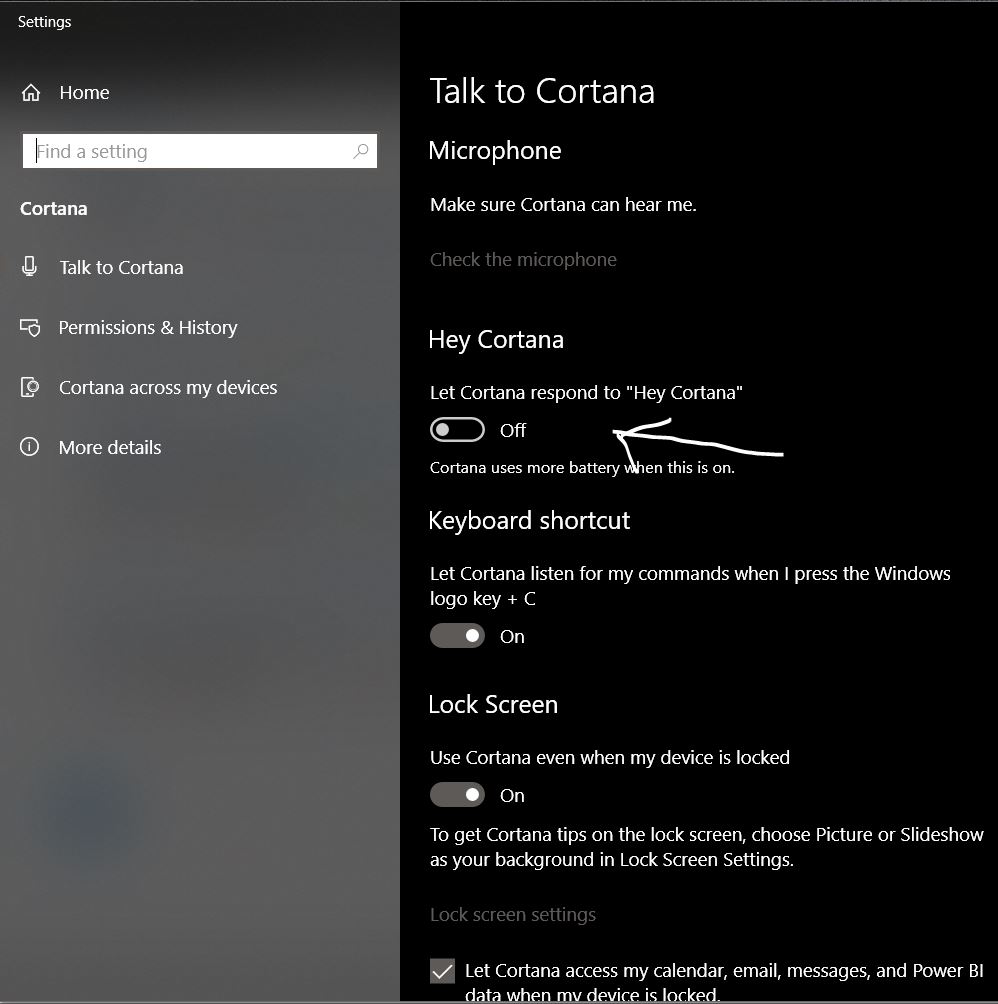
Task: Click the Cortana across my devices icon
Action: [x=29, y=387]
